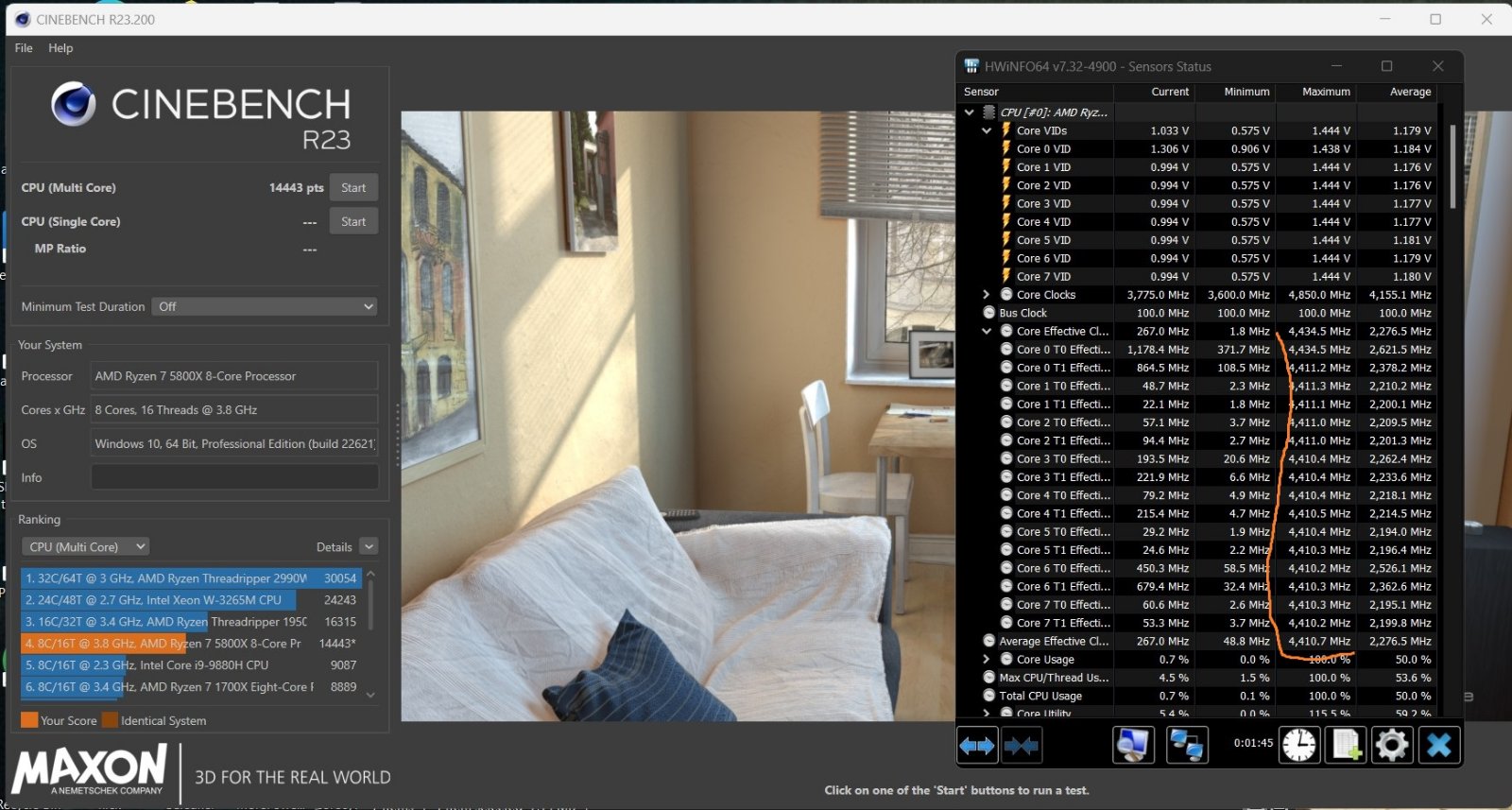This screenshot has width=1512, height=810.
Task: Click the Core Clocks gauge icon
Action: 1006,294
